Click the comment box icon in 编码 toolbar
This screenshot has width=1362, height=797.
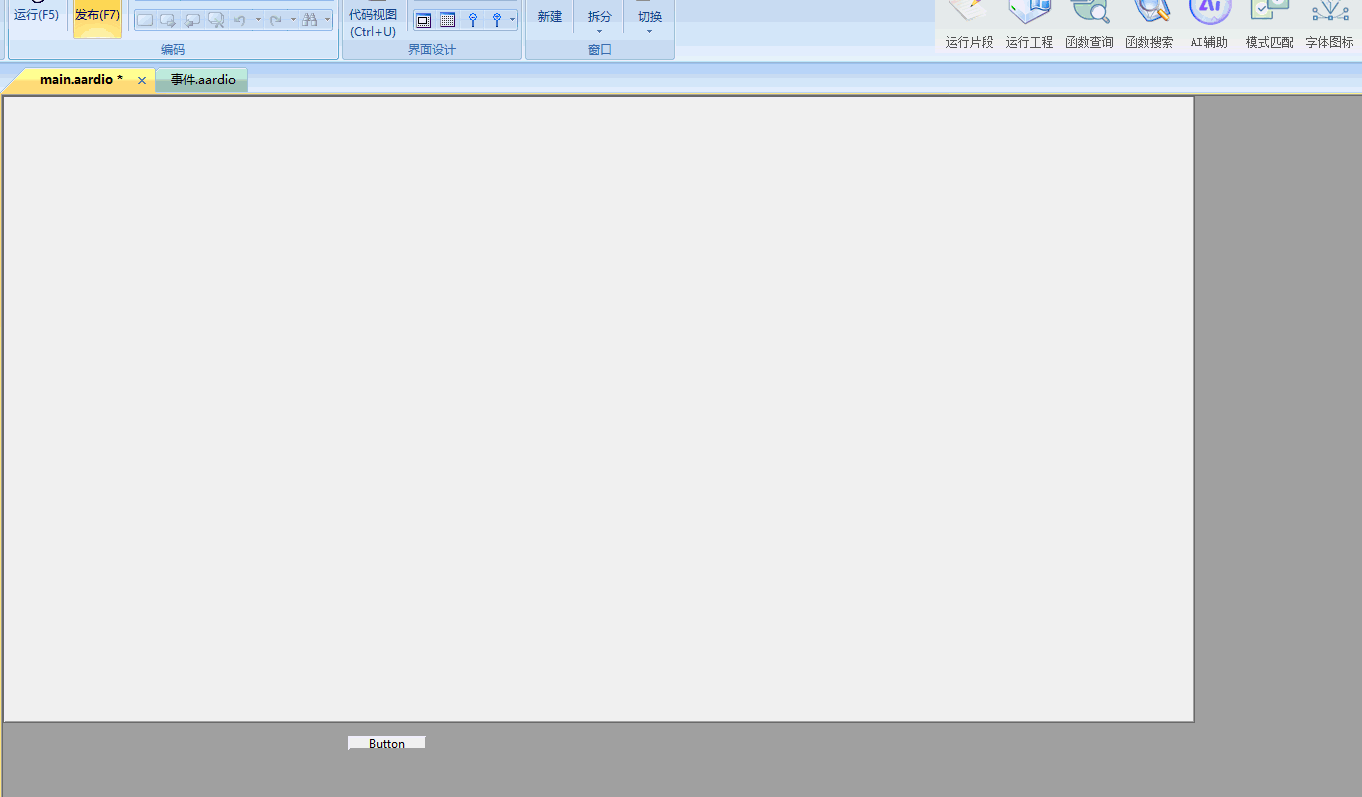tap(145, 20)
